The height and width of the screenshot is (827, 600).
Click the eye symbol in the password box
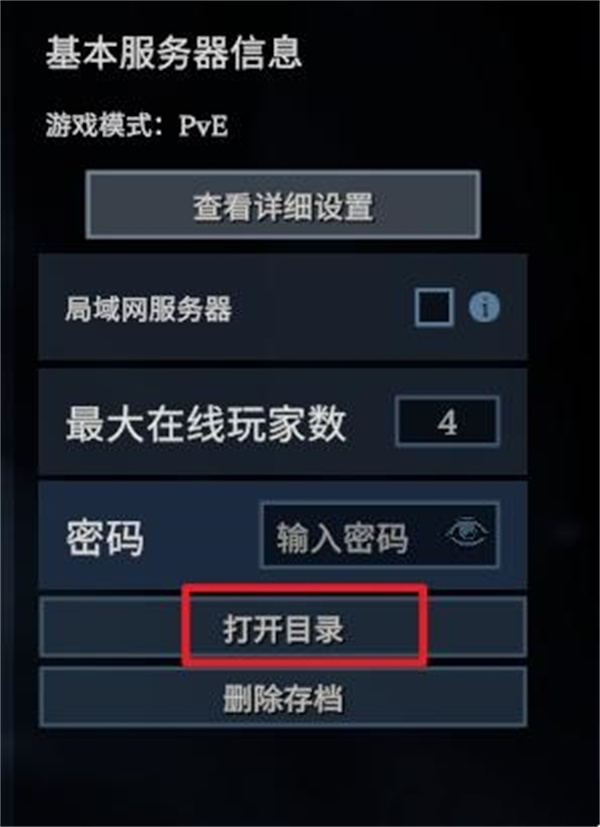(467, 533)
